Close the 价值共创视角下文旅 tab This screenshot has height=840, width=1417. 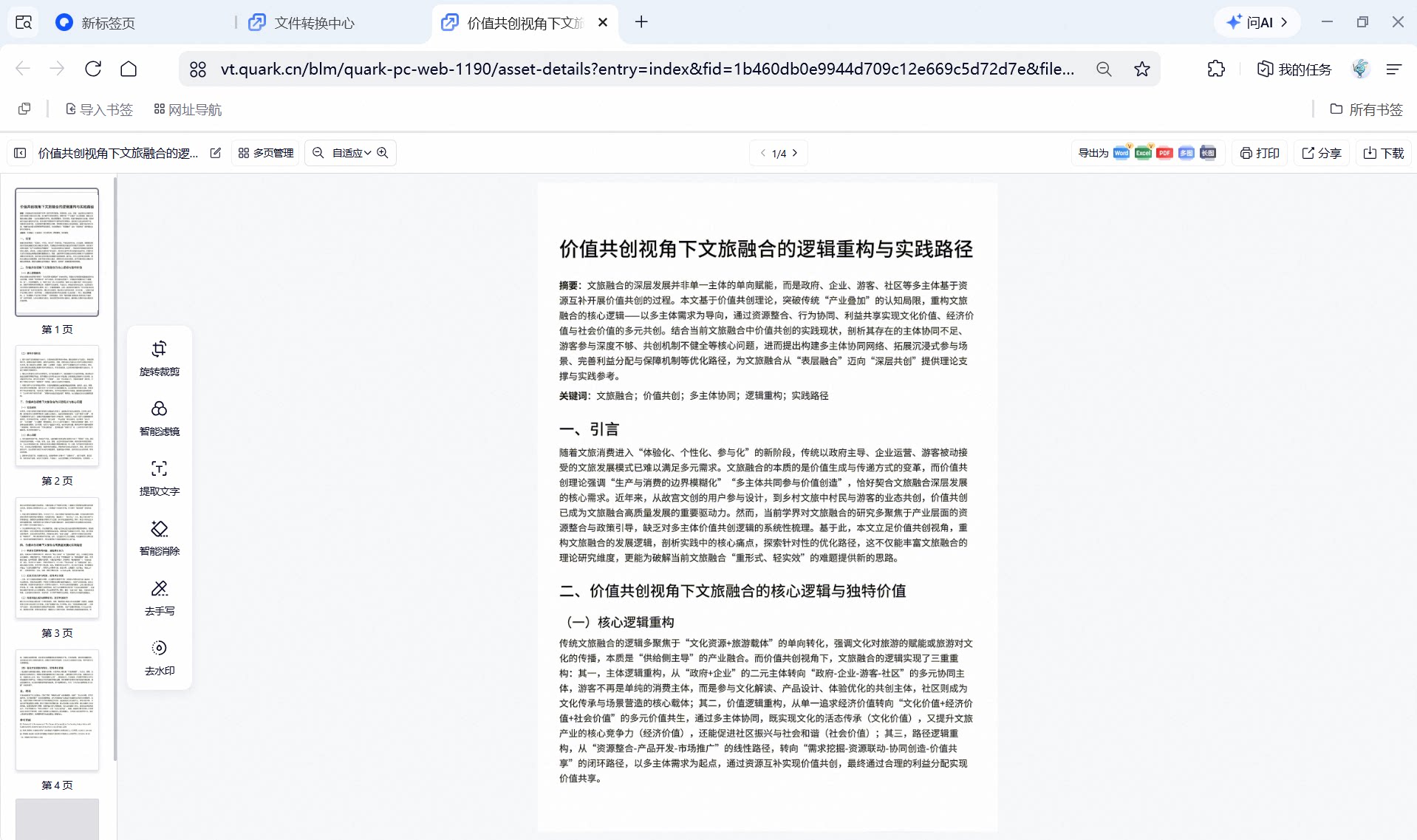point(603,22)
